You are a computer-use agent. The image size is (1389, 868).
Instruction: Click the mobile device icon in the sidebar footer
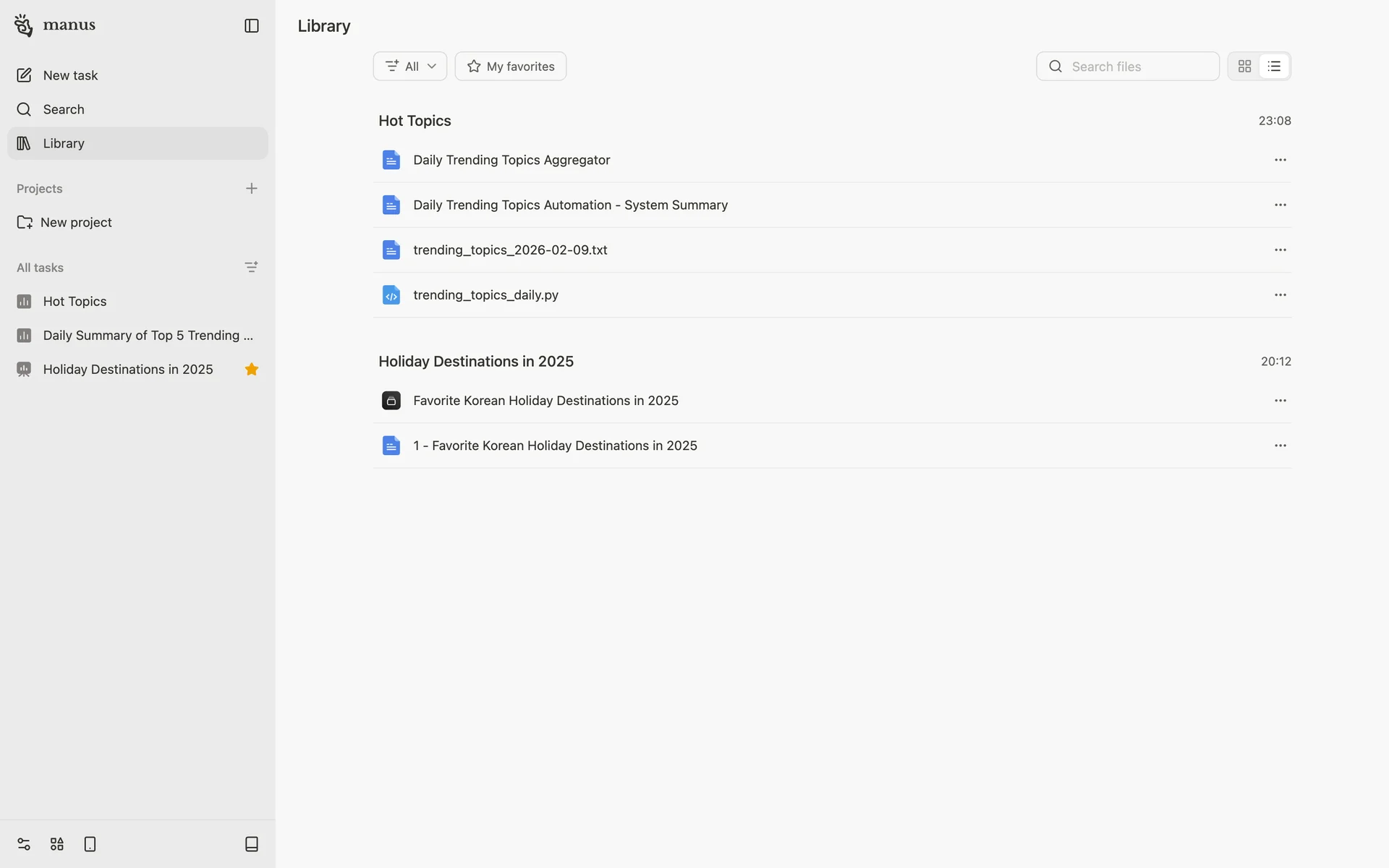click(90, 844)
